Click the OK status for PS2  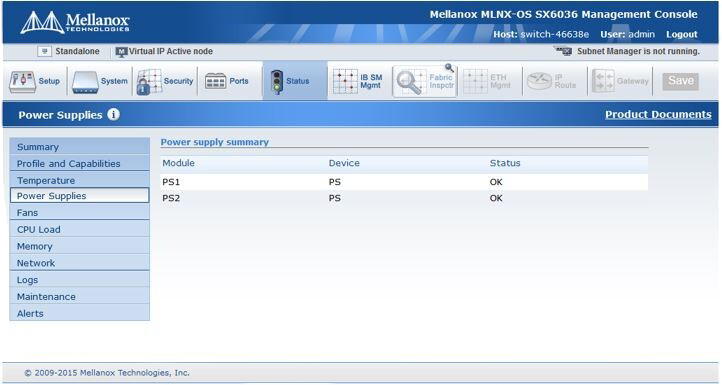point(496,198)
